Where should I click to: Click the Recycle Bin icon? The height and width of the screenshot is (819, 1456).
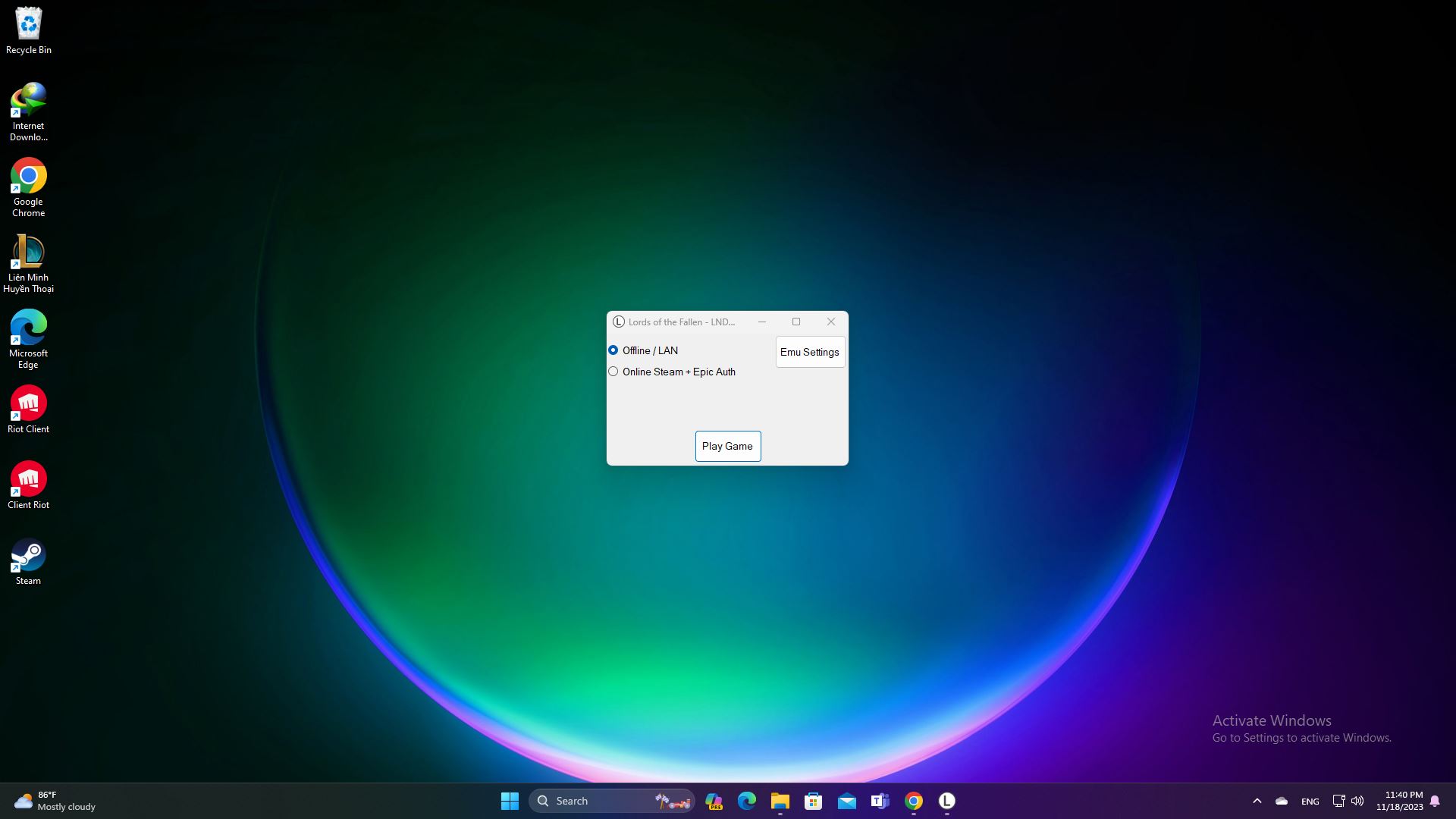coord(28,22)
